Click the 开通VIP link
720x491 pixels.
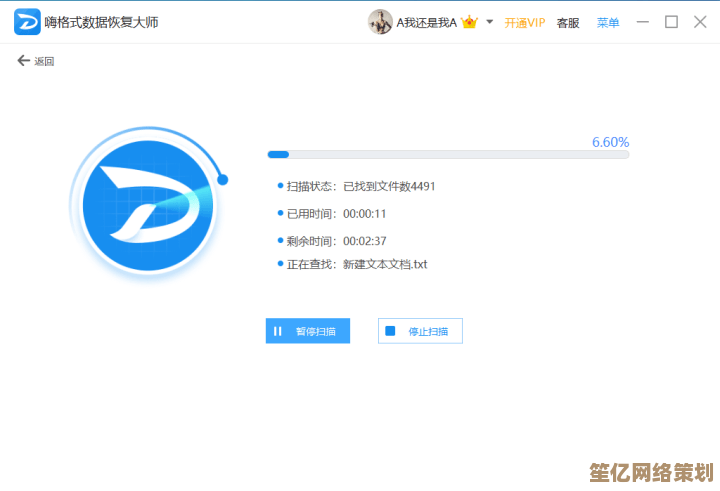pyautogui.click(x=525, y=22)
